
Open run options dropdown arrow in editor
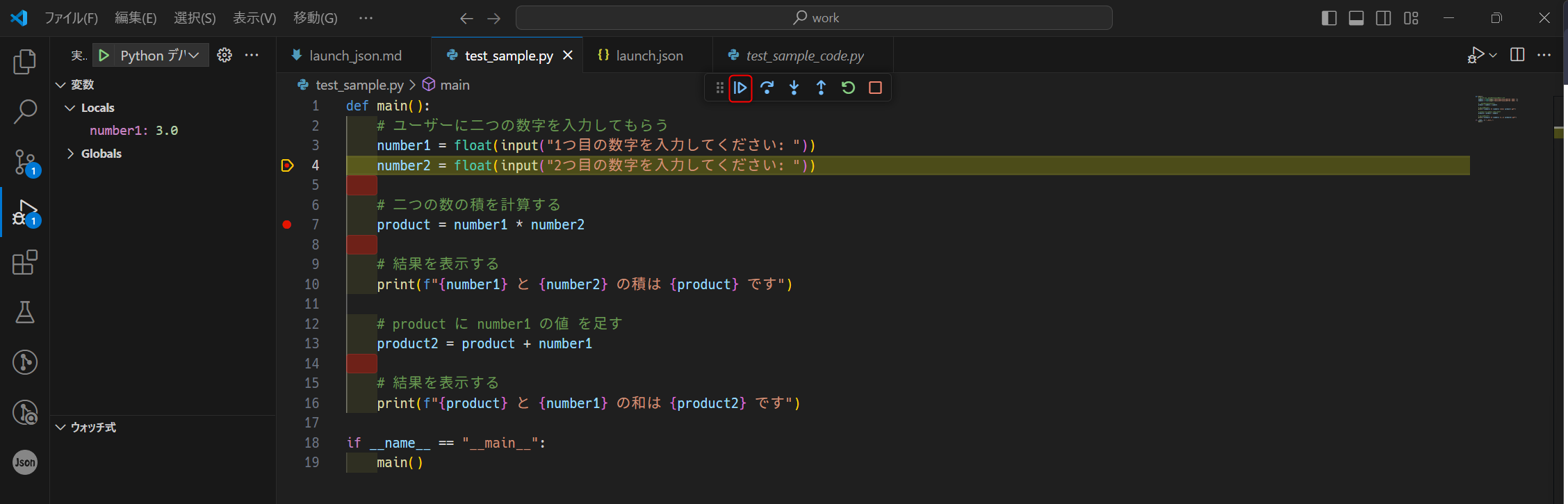[x=1493, y=55]
